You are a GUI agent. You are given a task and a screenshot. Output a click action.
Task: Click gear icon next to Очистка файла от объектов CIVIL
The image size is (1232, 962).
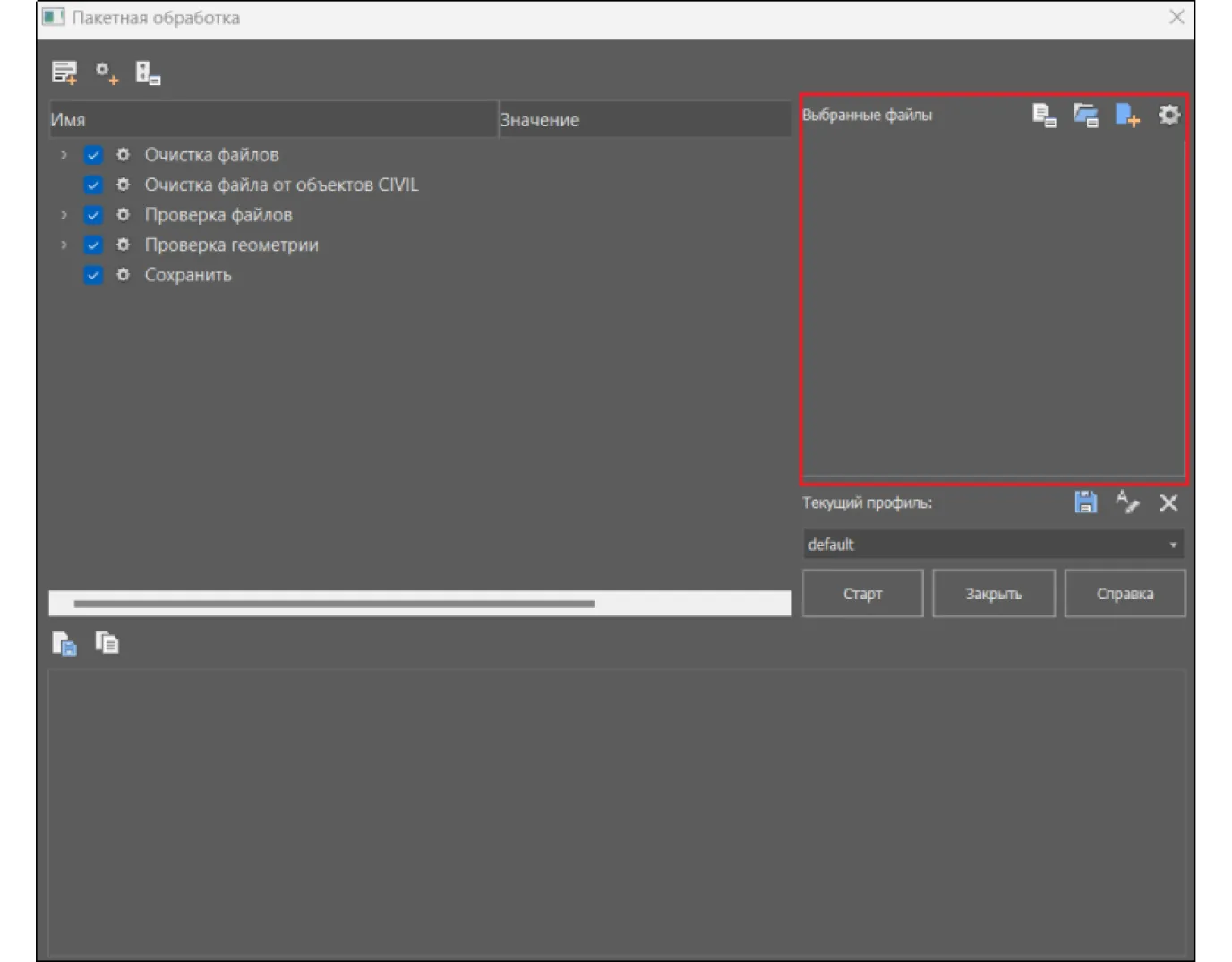pos(124,185)
